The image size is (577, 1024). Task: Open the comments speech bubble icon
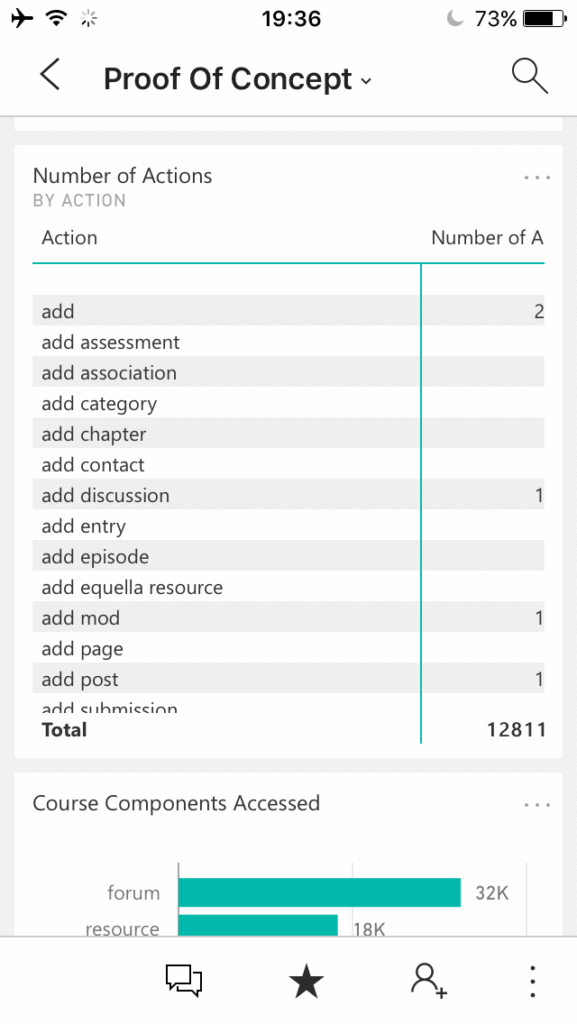(x=183, y=981)
